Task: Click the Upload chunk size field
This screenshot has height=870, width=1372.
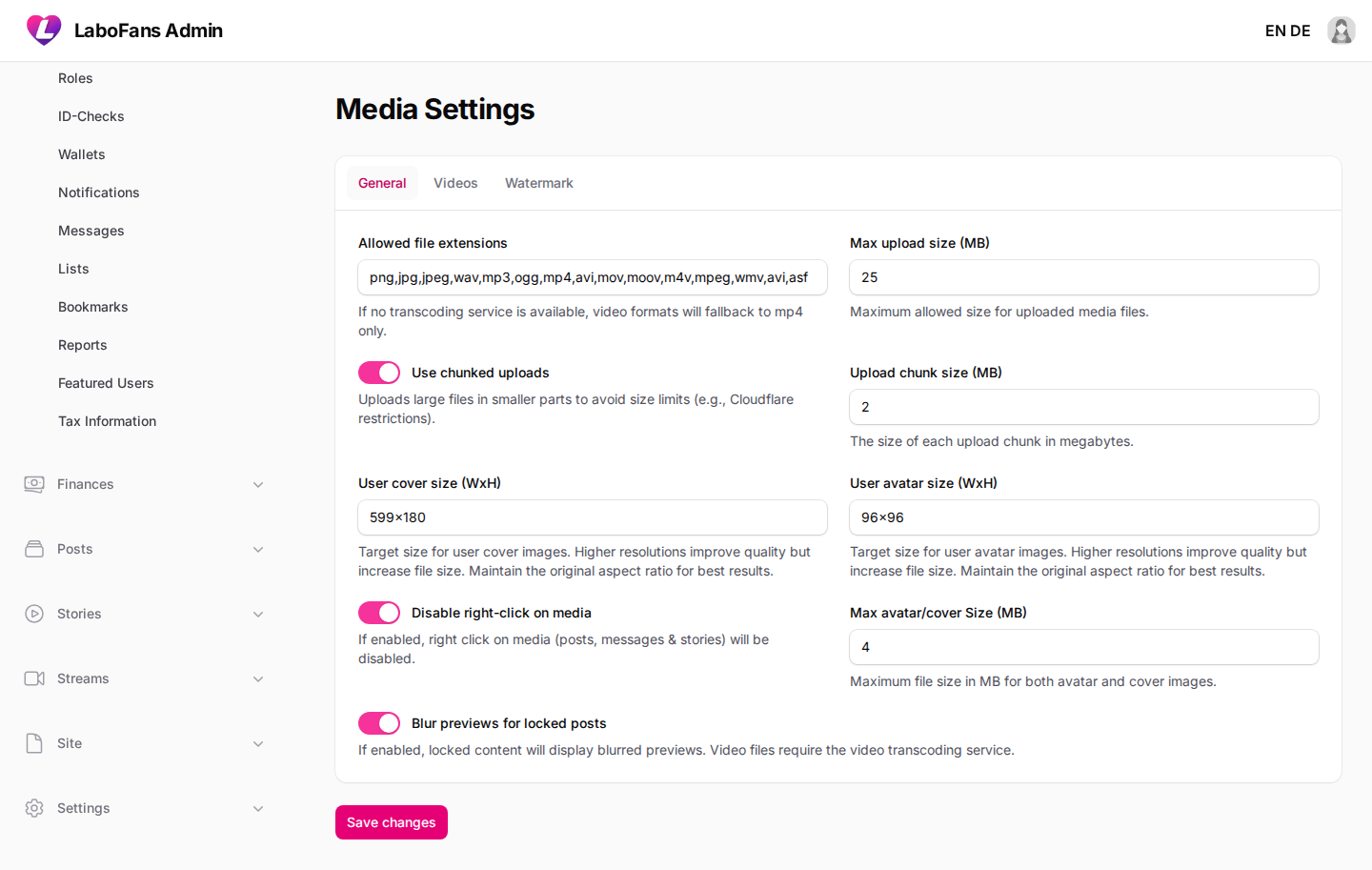Action: [1084, 407]
